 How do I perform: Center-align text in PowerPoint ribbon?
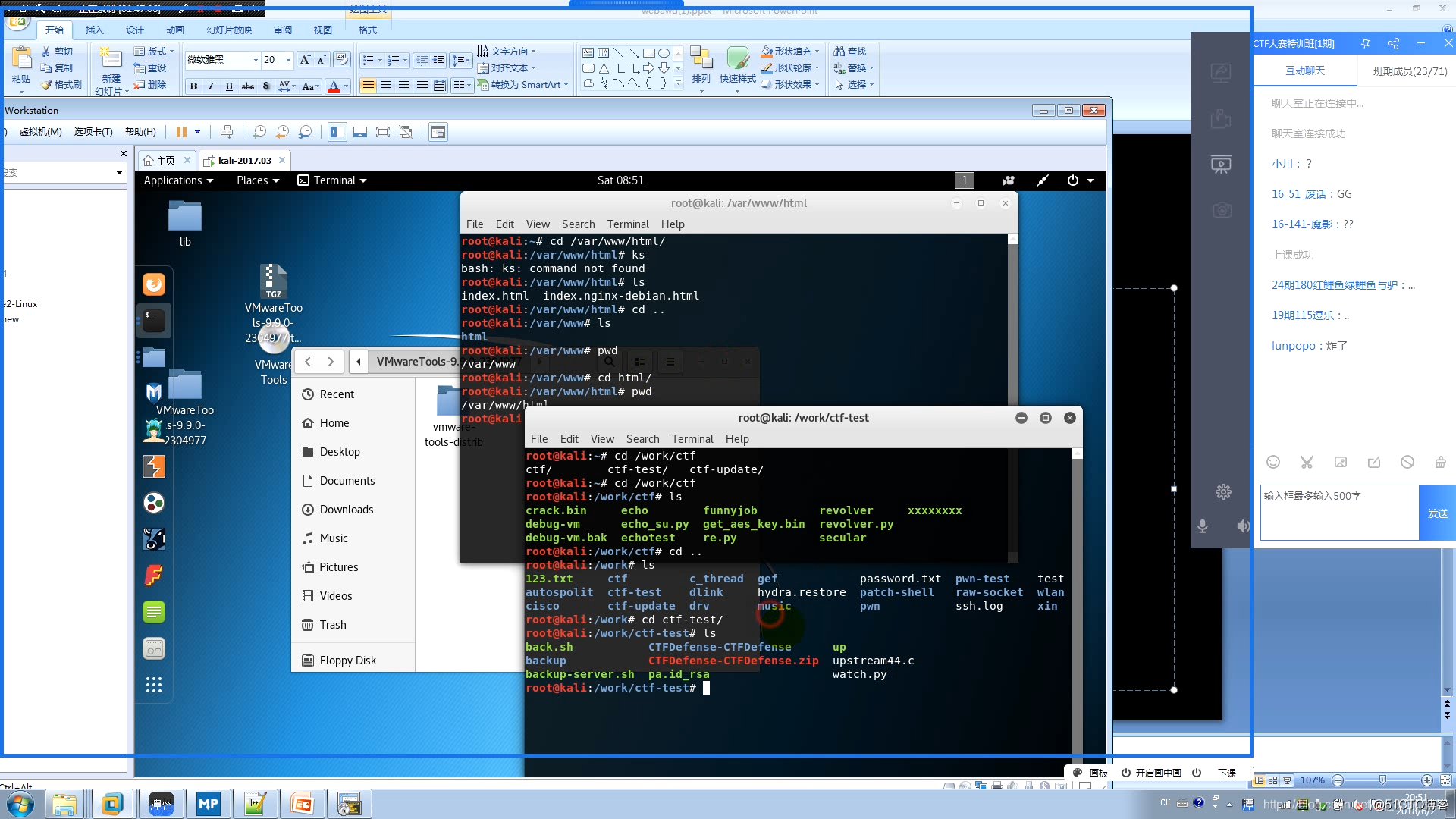(386, 86)
